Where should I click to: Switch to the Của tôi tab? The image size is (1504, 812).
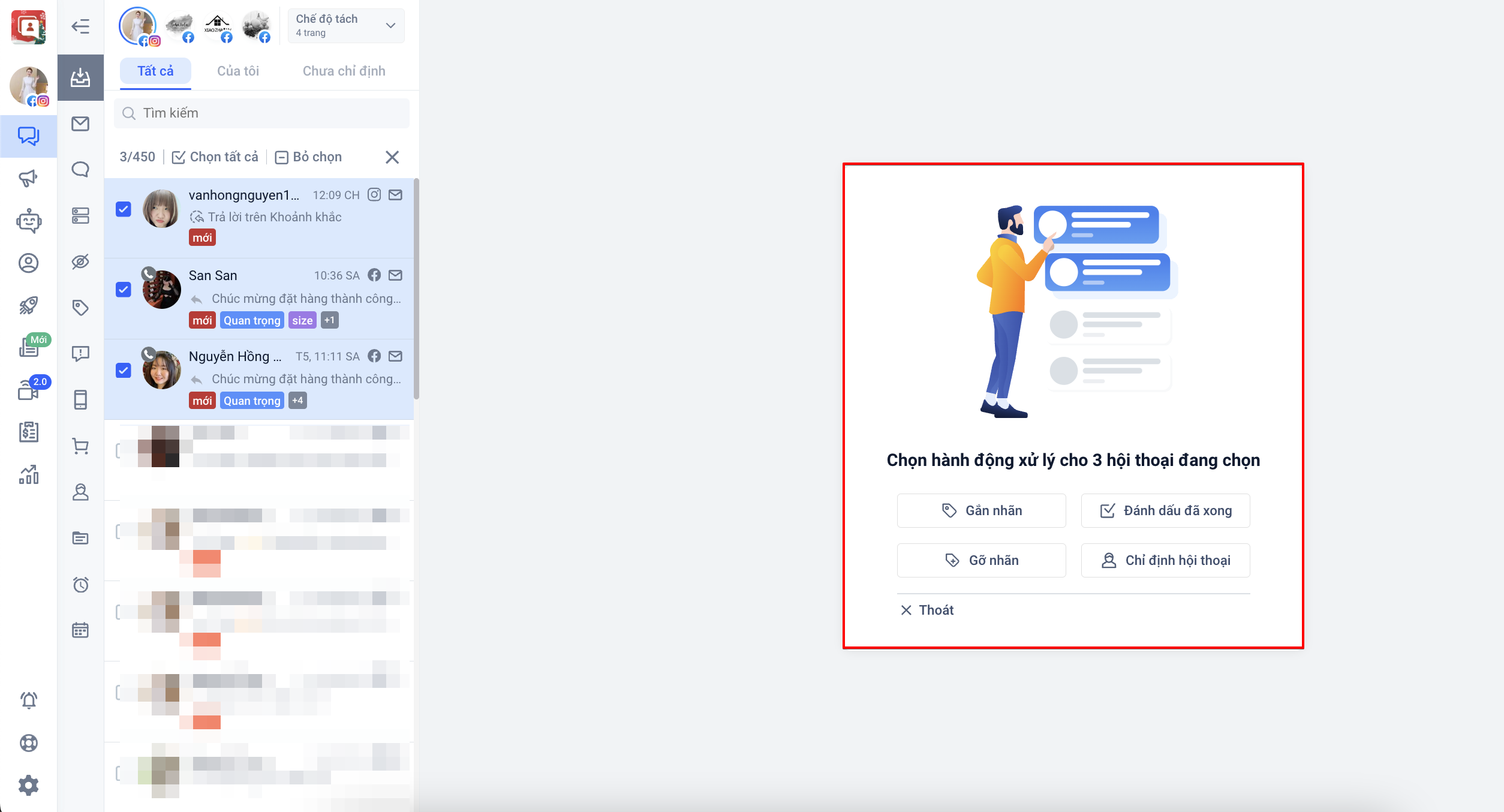pos(238,71)
